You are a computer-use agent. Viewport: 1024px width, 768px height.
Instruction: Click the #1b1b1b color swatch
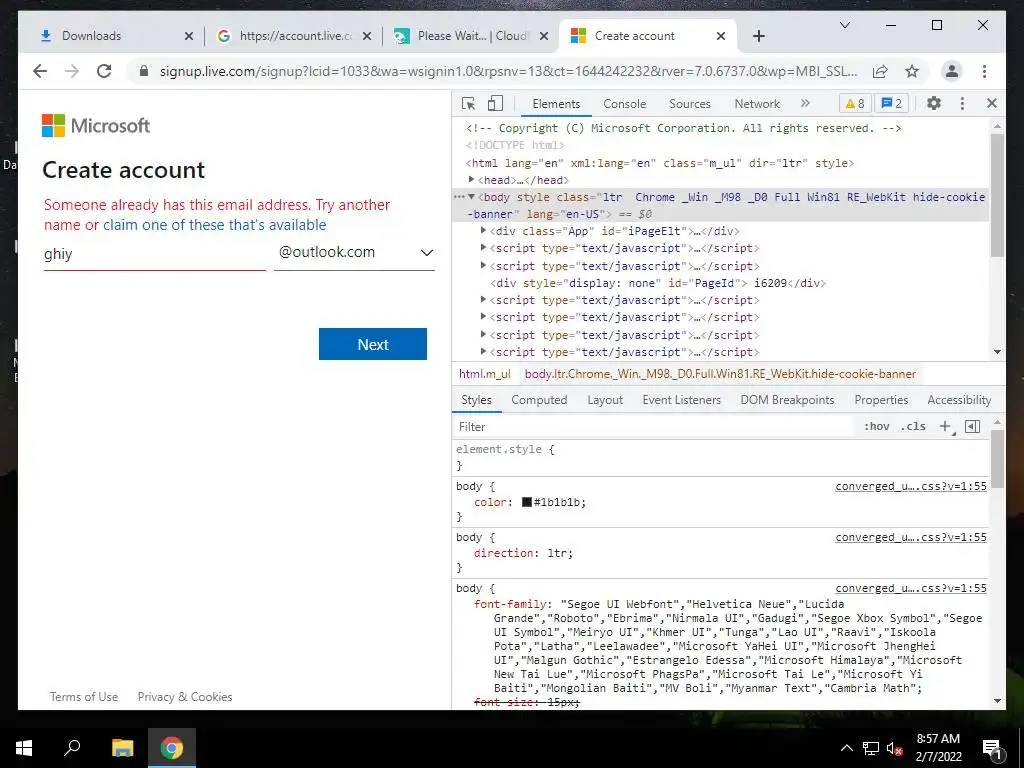click(x=526, y=502)
